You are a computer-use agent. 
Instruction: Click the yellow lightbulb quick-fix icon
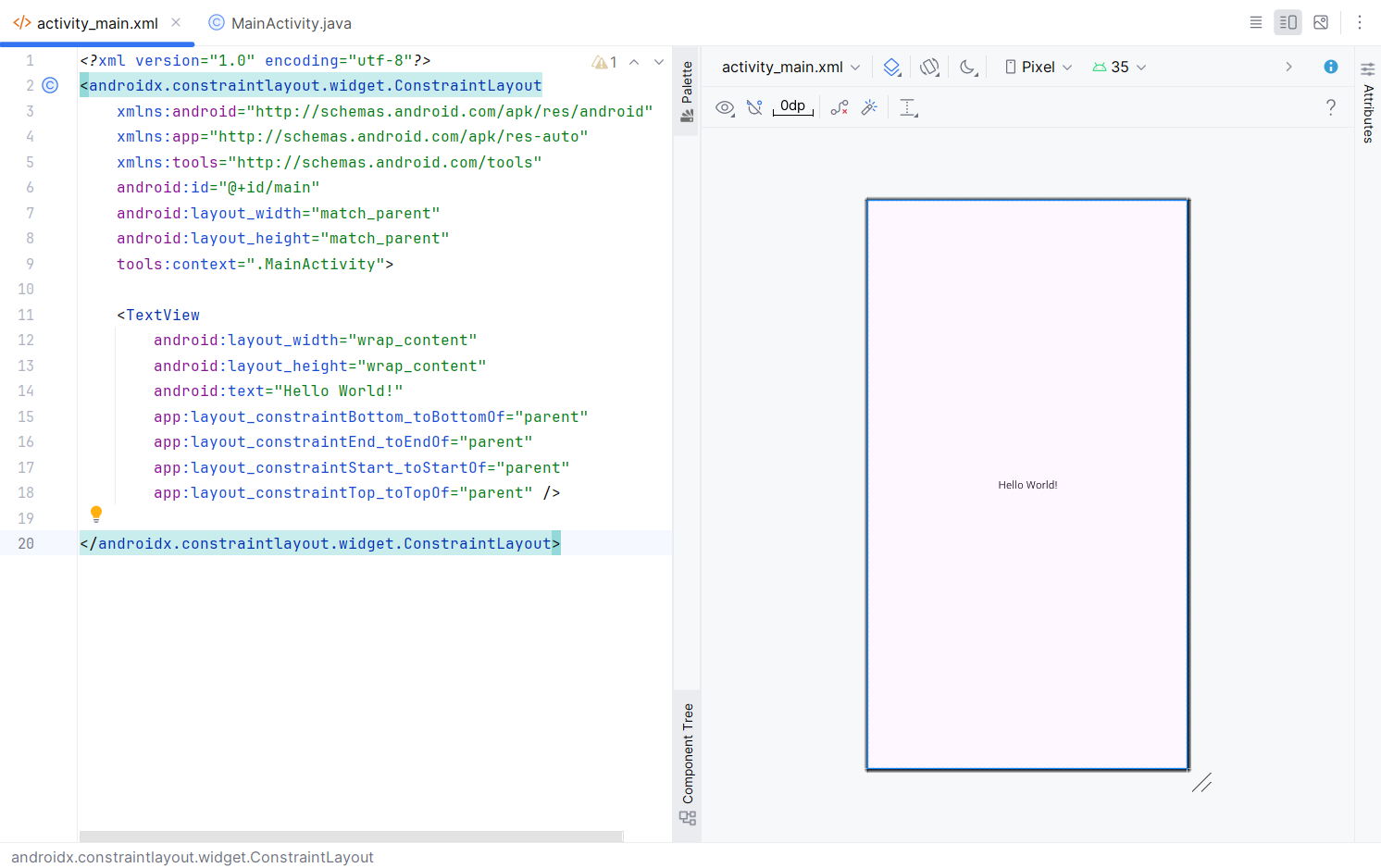pos(95,514)
